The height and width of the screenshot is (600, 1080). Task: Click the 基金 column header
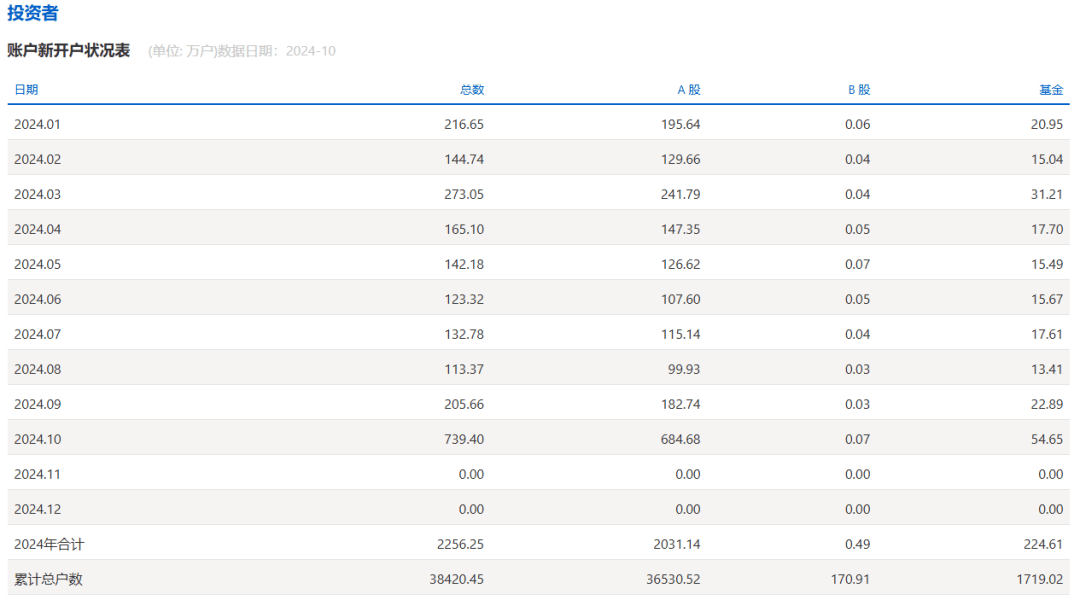[1050, 90]
